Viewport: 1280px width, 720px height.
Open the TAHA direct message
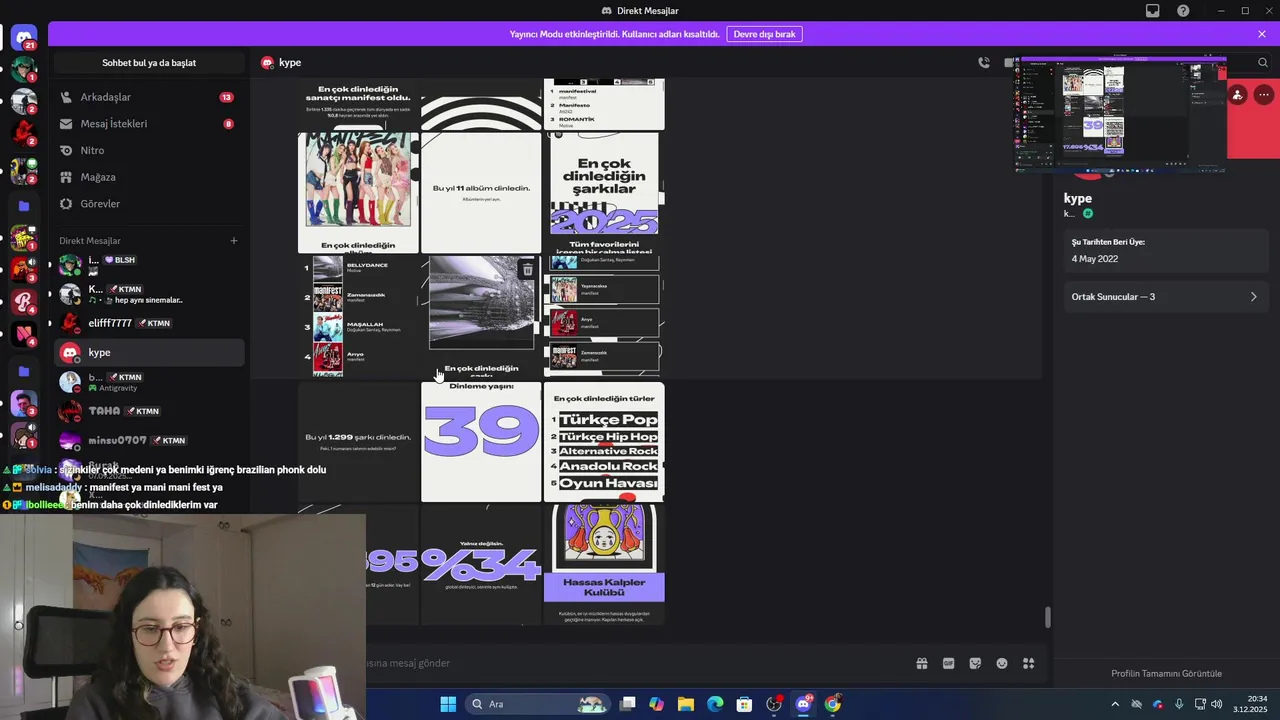(x=148, y=411)
